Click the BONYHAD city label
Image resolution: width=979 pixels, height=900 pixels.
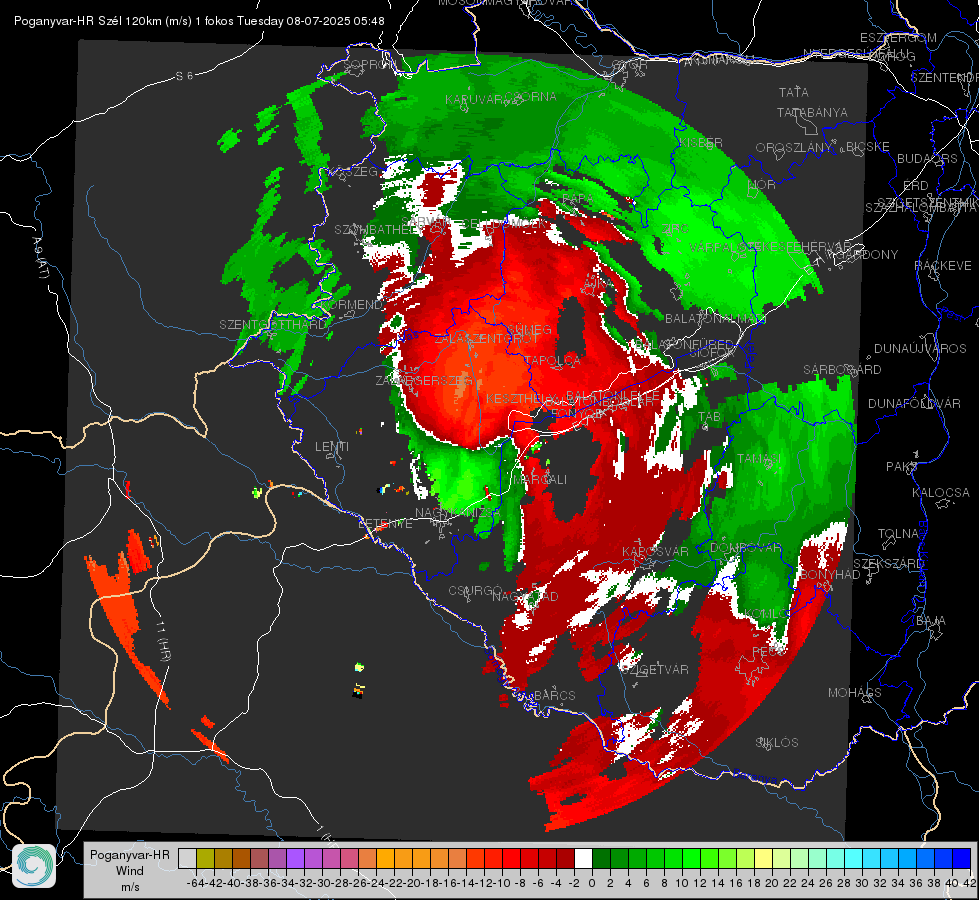tap(830, 575)
